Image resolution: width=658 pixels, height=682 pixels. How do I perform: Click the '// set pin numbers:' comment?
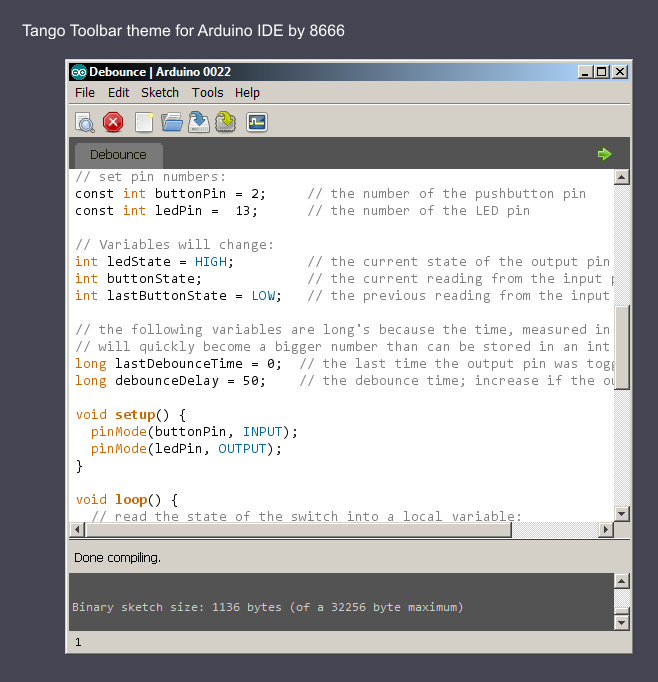pos(150,177)
